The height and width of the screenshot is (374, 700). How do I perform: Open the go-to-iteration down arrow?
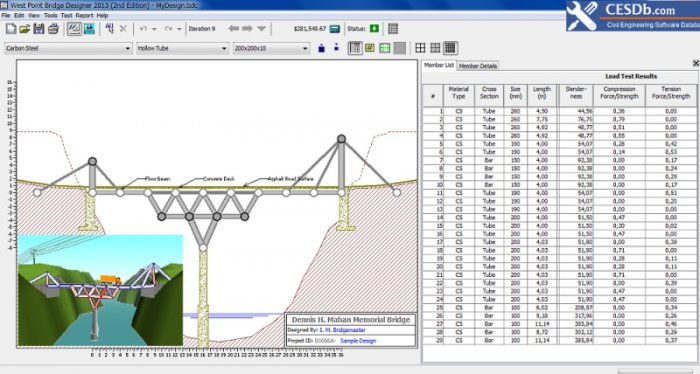point(262,29)
